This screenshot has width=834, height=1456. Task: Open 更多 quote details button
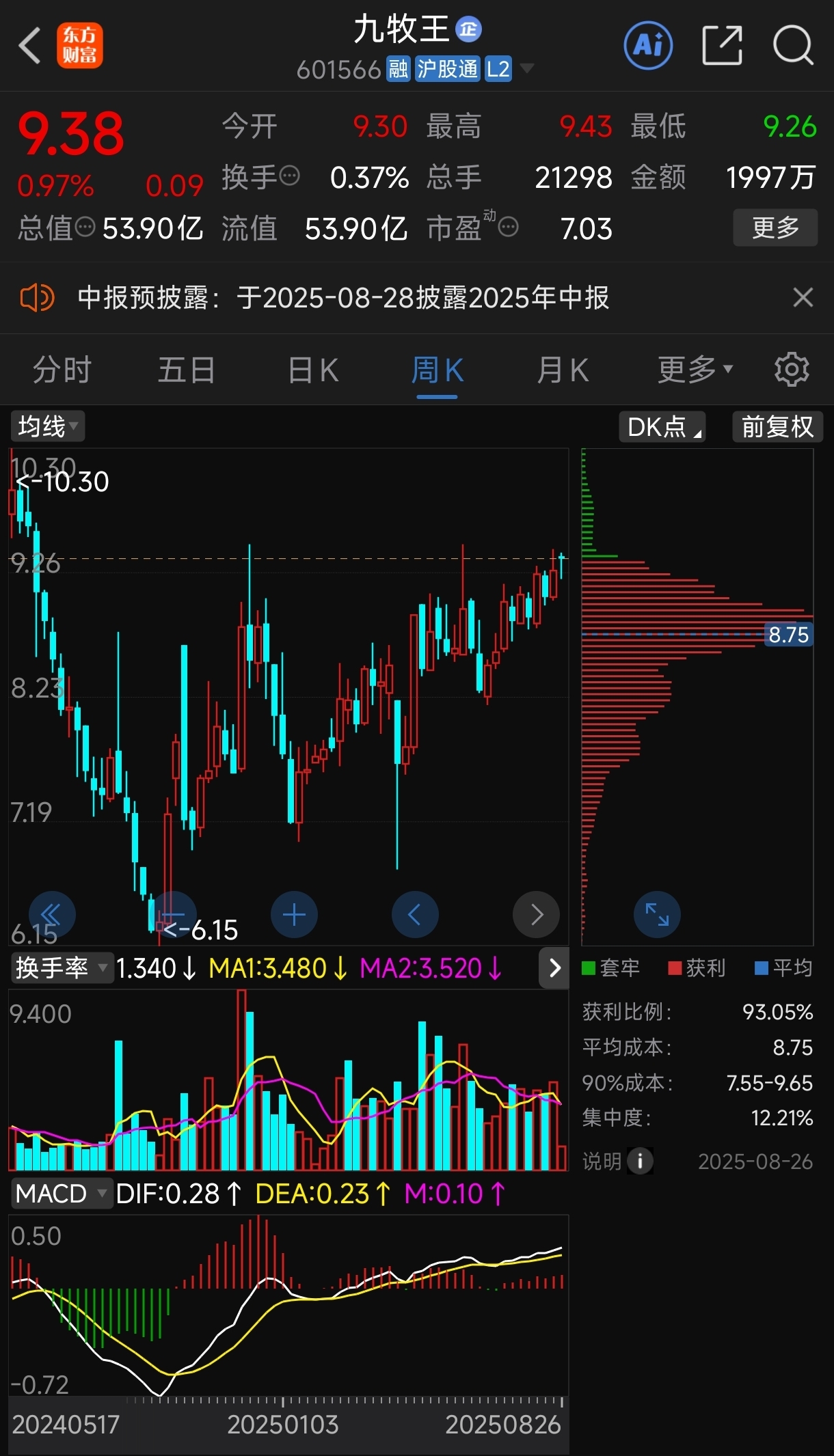775,228
